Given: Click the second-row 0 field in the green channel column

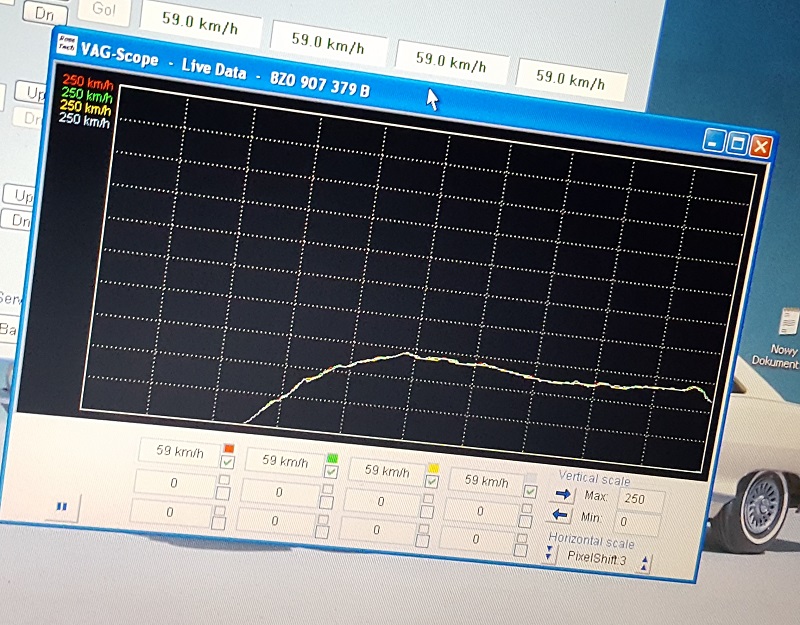Looking at the screenshot, I should 279,492.
